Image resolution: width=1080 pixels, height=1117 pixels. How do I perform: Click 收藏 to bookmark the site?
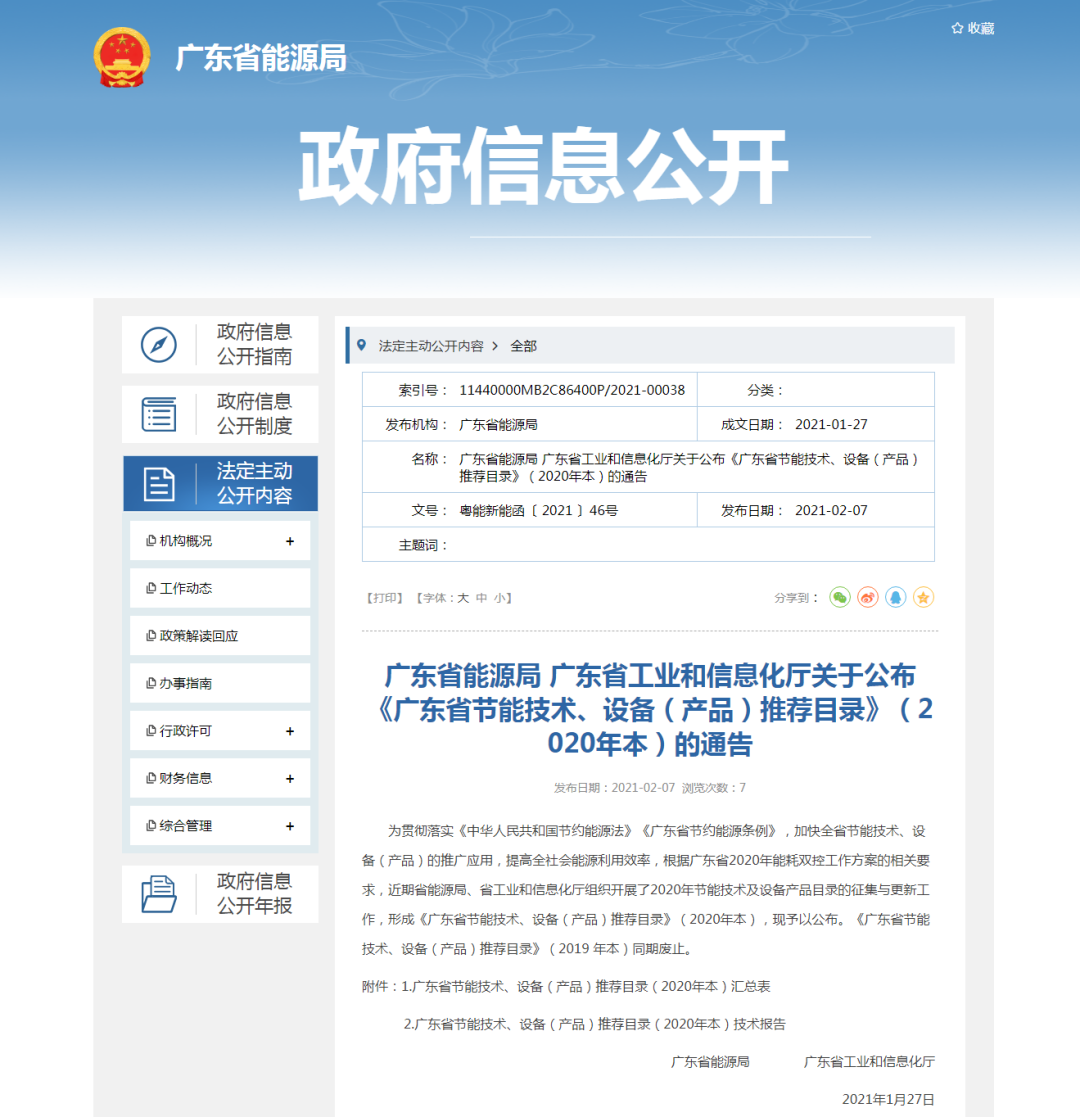tap(973, 28)
